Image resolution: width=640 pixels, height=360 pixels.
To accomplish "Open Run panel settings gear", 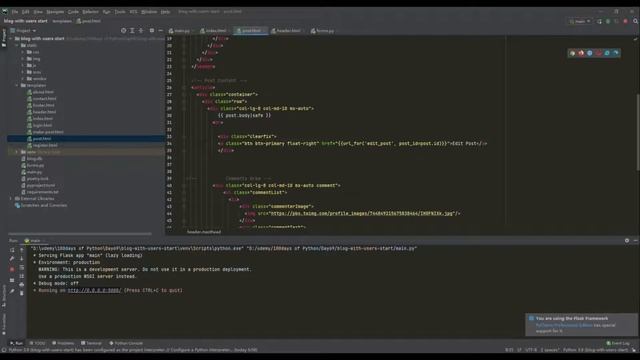I will (627, 241).
